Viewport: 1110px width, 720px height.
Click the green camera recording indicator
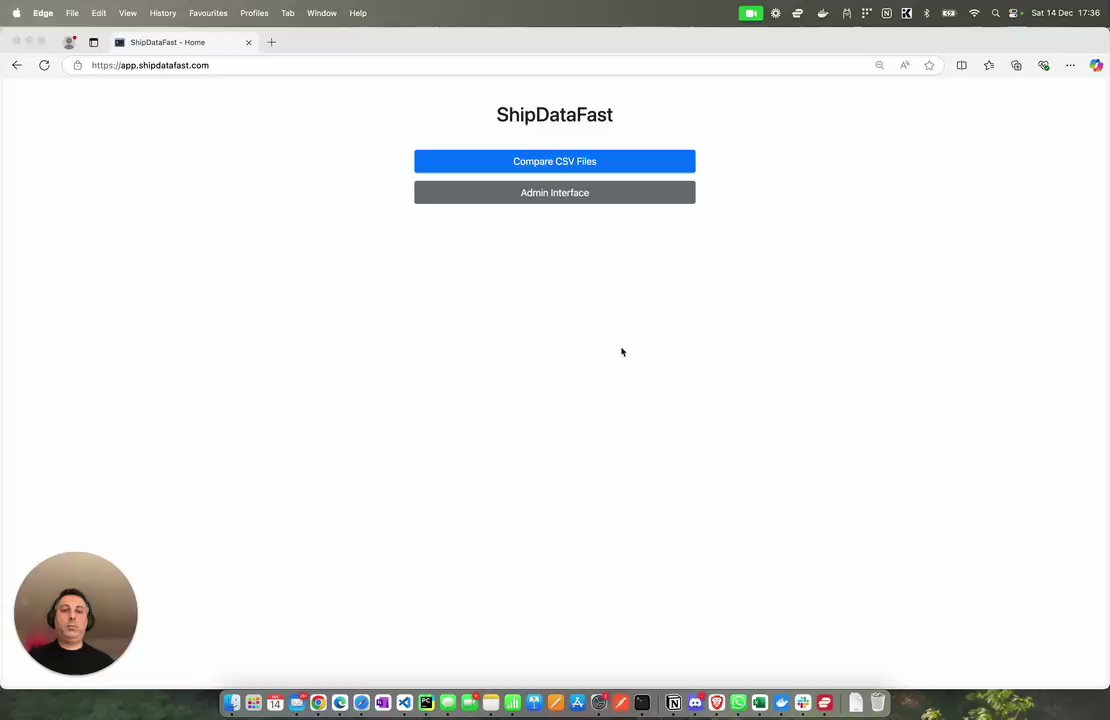[x=750, y=13]
